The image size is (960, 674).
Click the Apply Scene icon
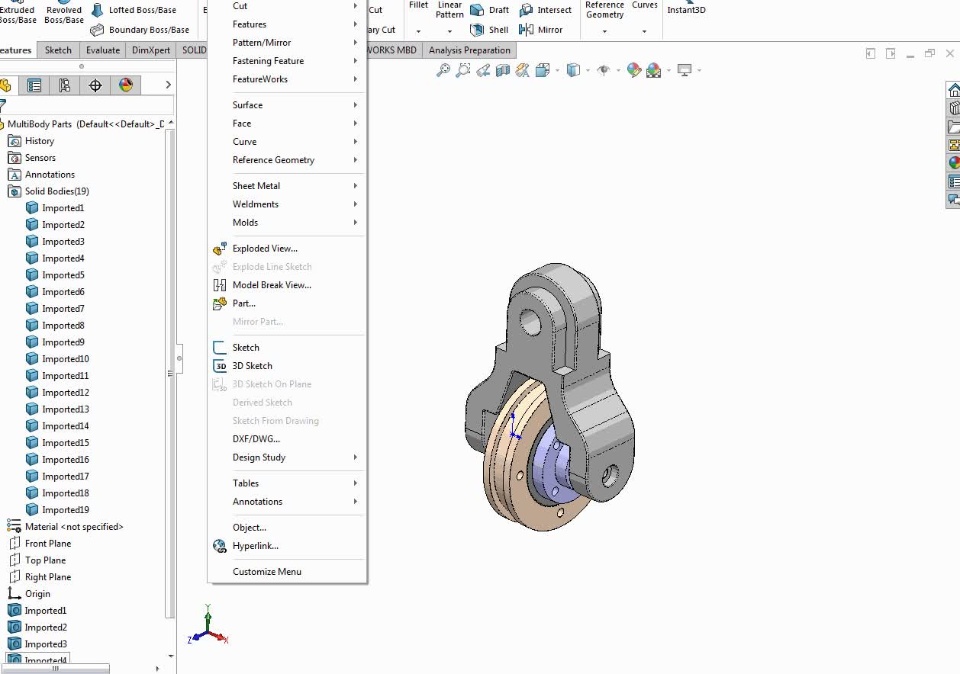[654, 70]
